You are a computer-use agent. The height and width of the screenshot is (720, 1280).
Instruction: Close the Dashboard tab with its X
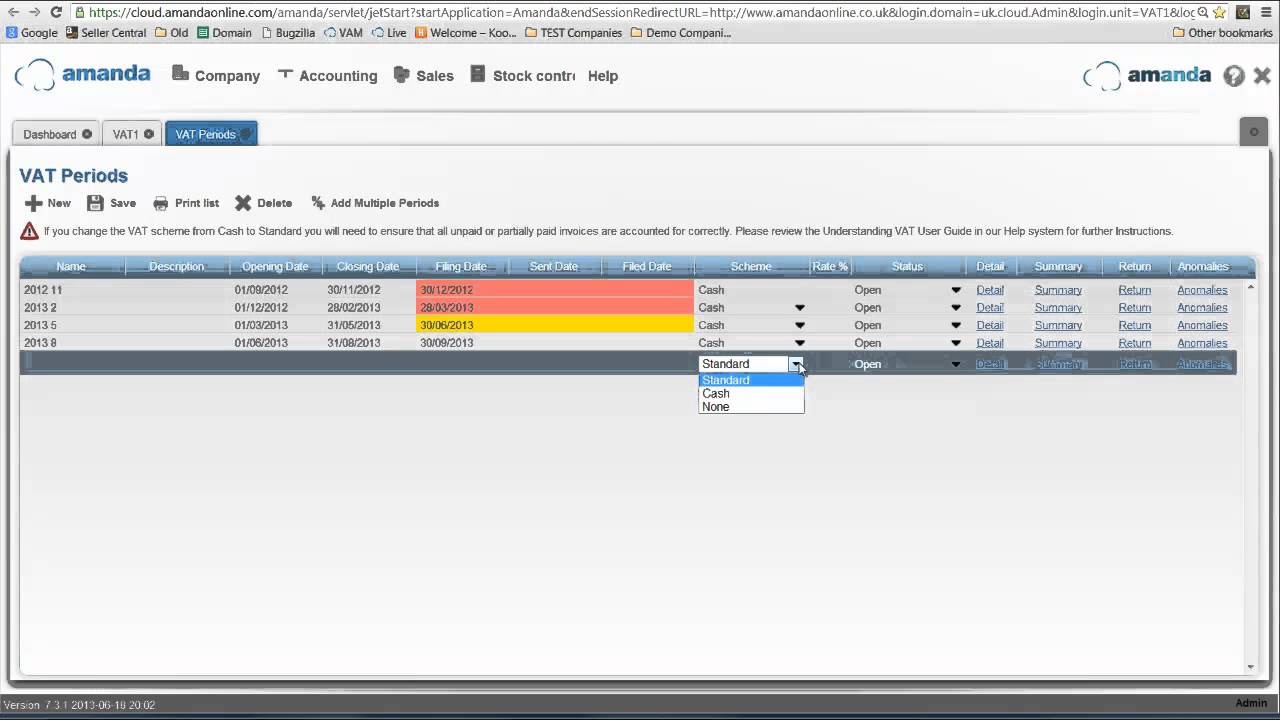(87, 134)
